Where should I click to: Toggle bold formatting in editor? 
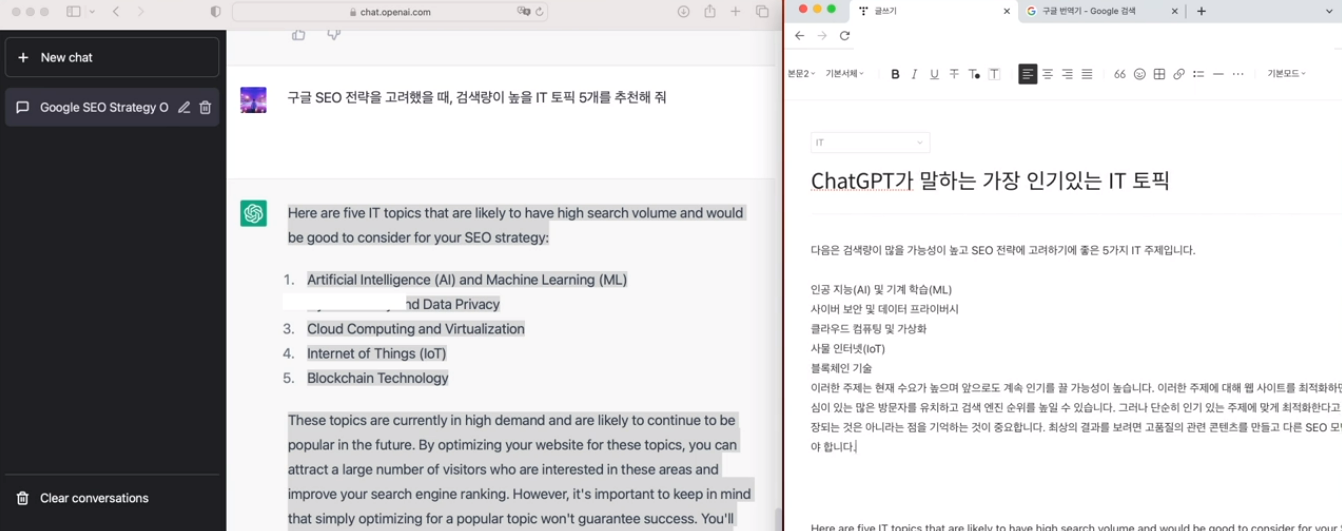pos(895,74)
